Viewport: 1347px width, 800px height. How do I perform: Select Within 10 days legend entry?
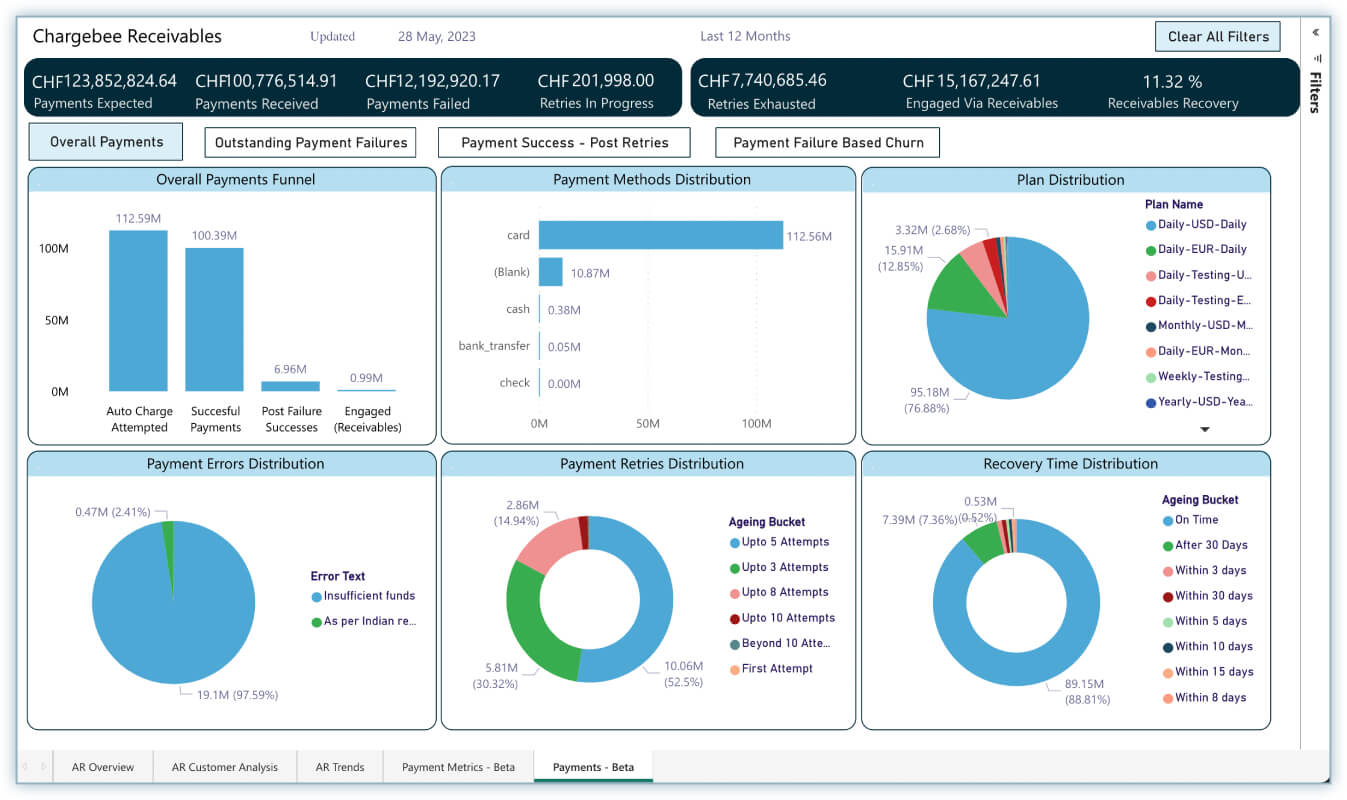[x=1207, y=647]
